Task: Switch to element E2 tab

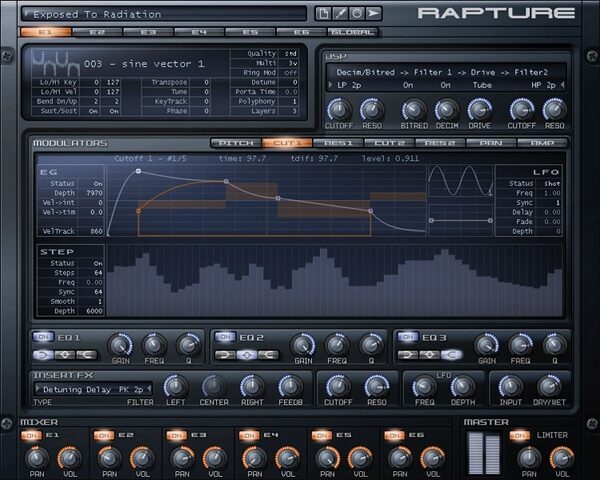Action: click(x=97, y=32)
